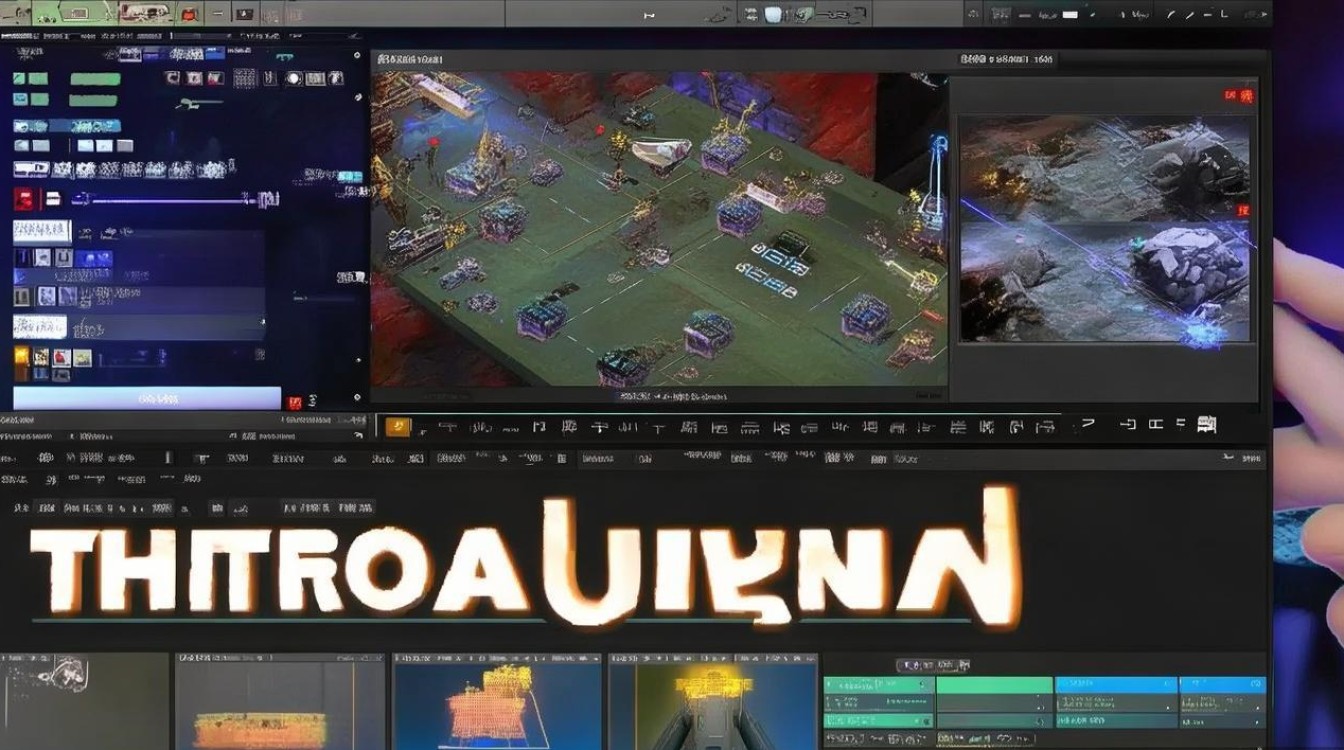Click the orange highlighted button at the toolbar's left end
Image resolution: width=1344 pixels, height=750 pixels.
point(398,427)
